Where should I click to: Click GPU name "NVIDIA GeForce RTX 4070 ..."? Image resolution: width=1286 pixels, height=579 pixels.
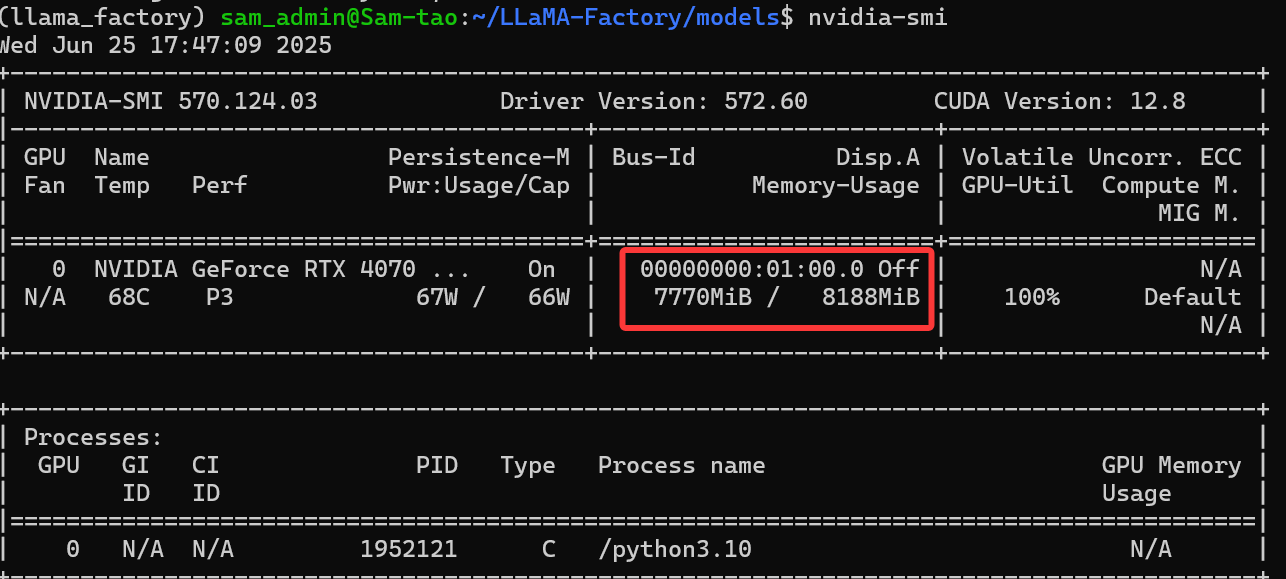coord(283,269)
